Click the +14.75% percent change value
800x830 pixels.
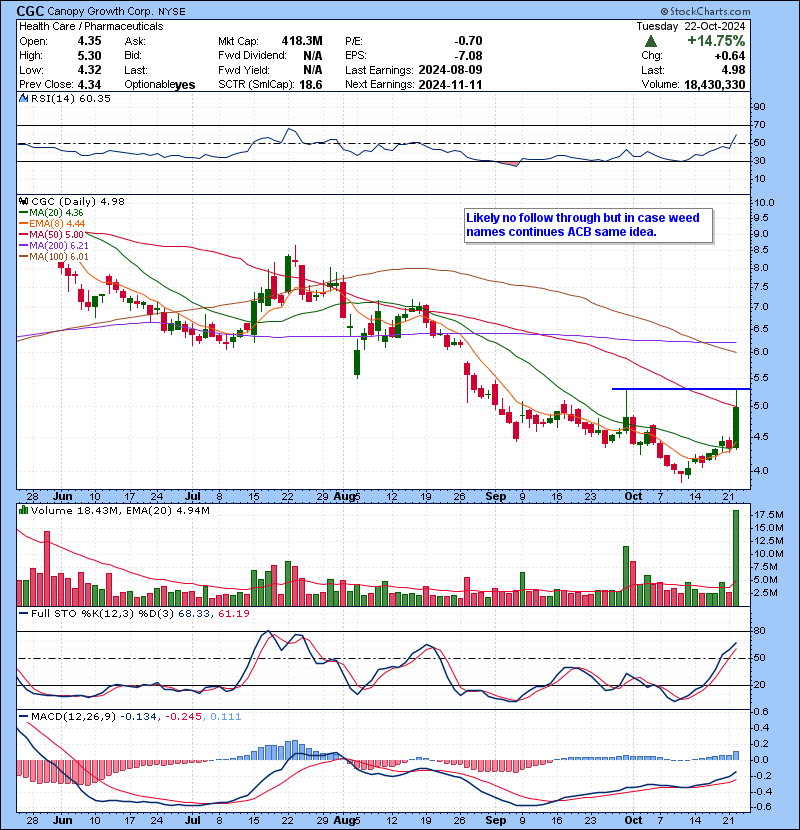click(716, 41)
